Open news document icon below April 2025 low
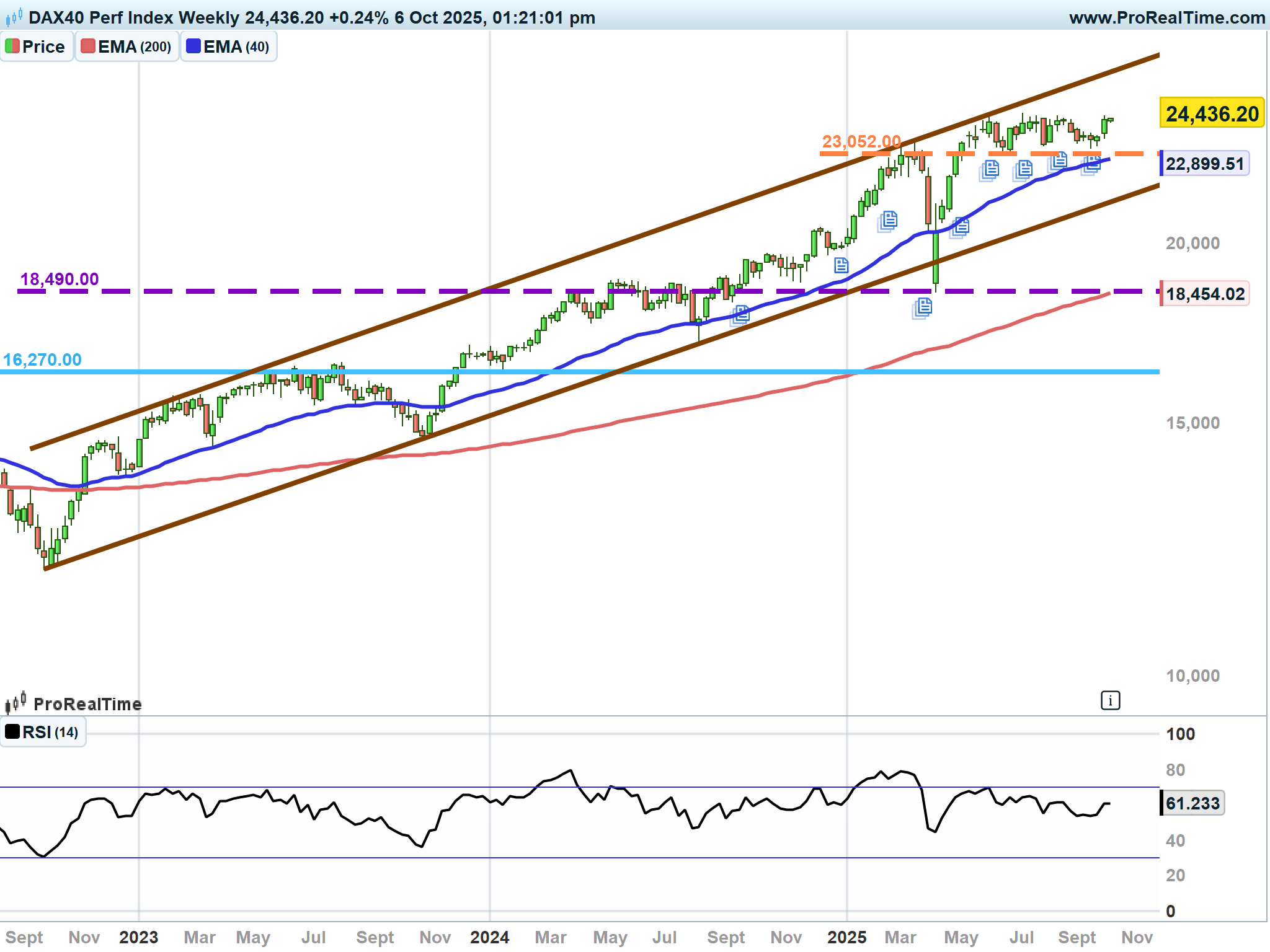The image size is (1270, 952). (923, 307)
